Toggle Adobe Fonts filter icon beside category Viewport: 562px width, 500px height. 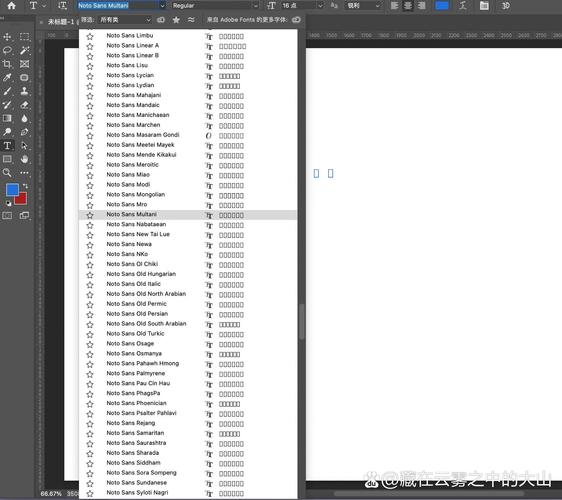tap(161, 20)
